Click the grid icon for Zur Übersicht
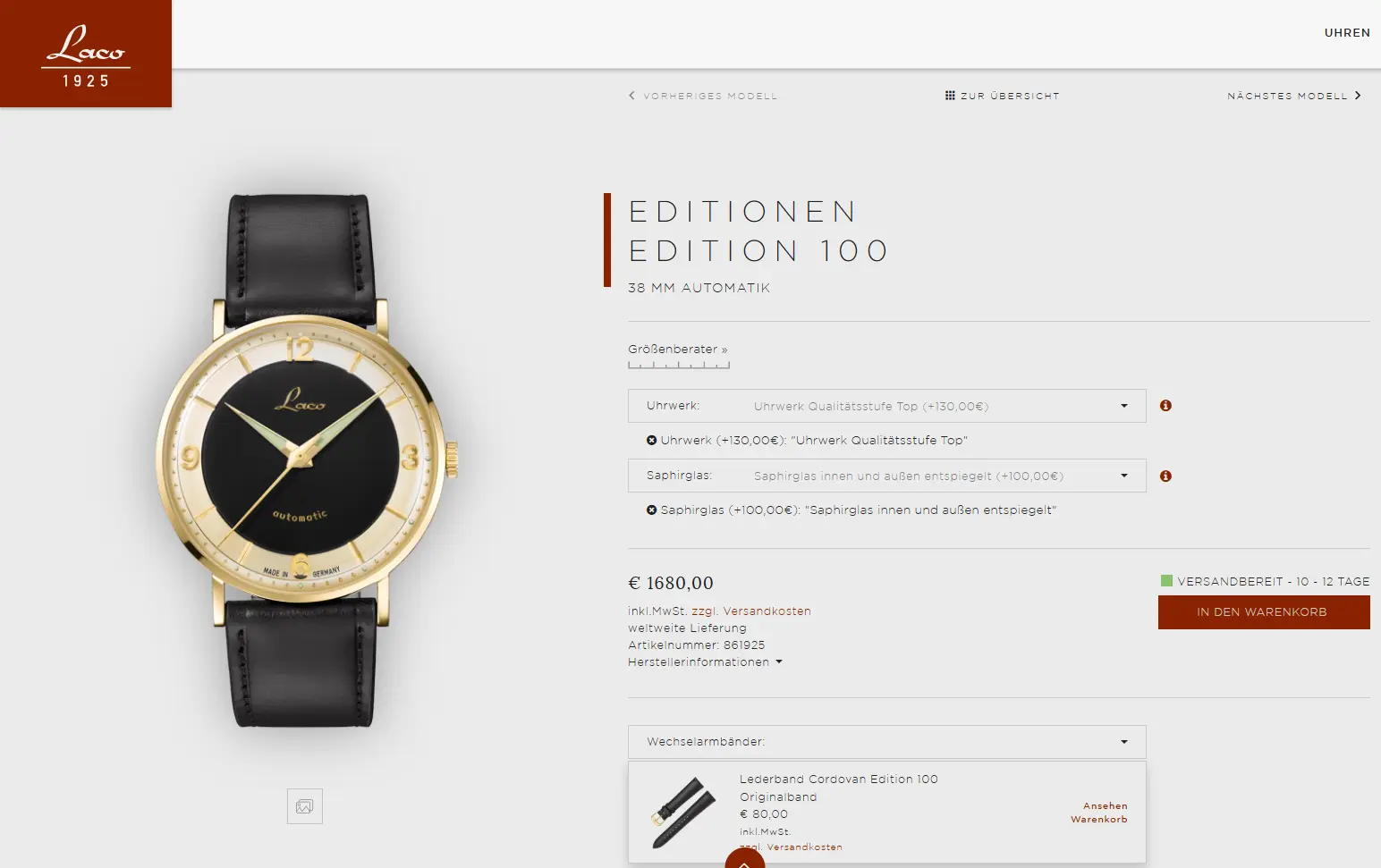Image resolution: width=1381 pixels, height=868 pixels. [950, 96]
